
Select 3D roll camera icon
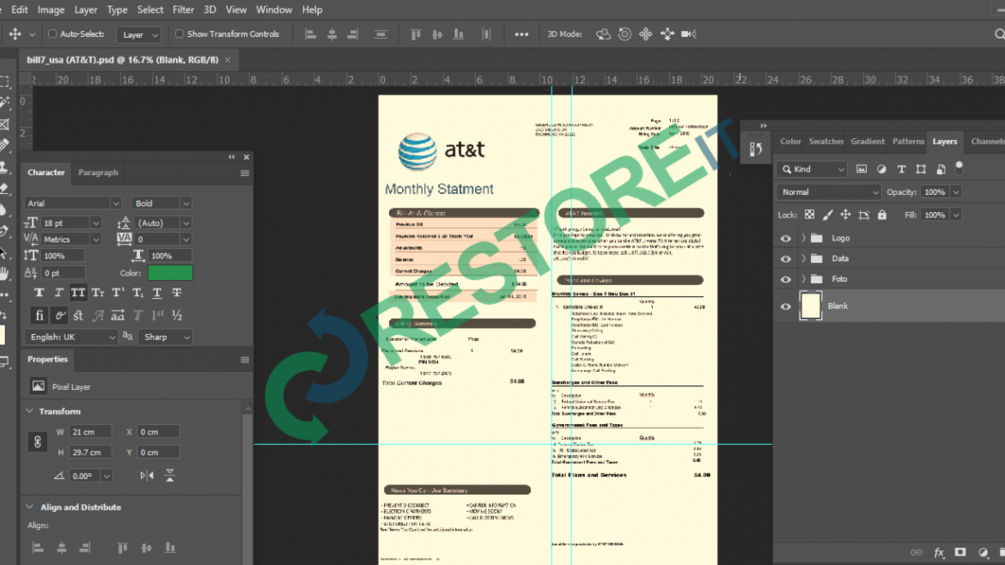pos(625,34)
